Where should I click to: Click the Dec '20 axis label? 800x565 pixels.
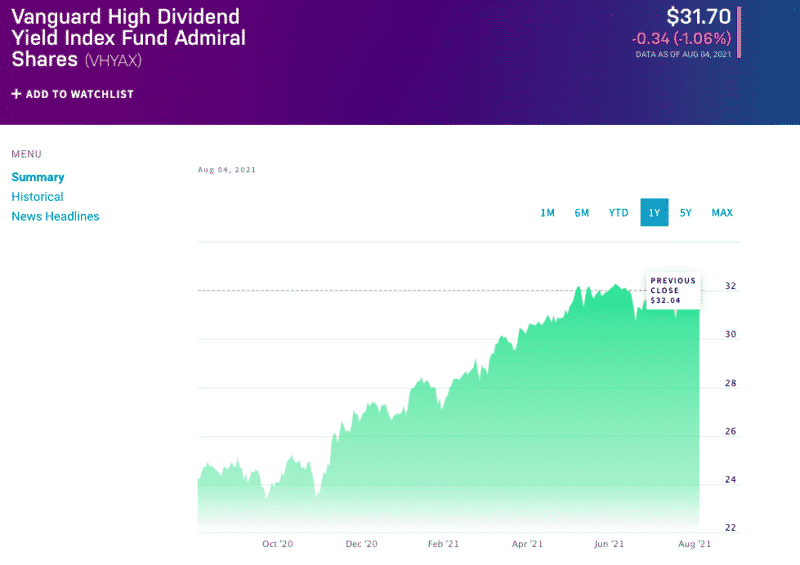pyautogui.click(x=361, y=544)
